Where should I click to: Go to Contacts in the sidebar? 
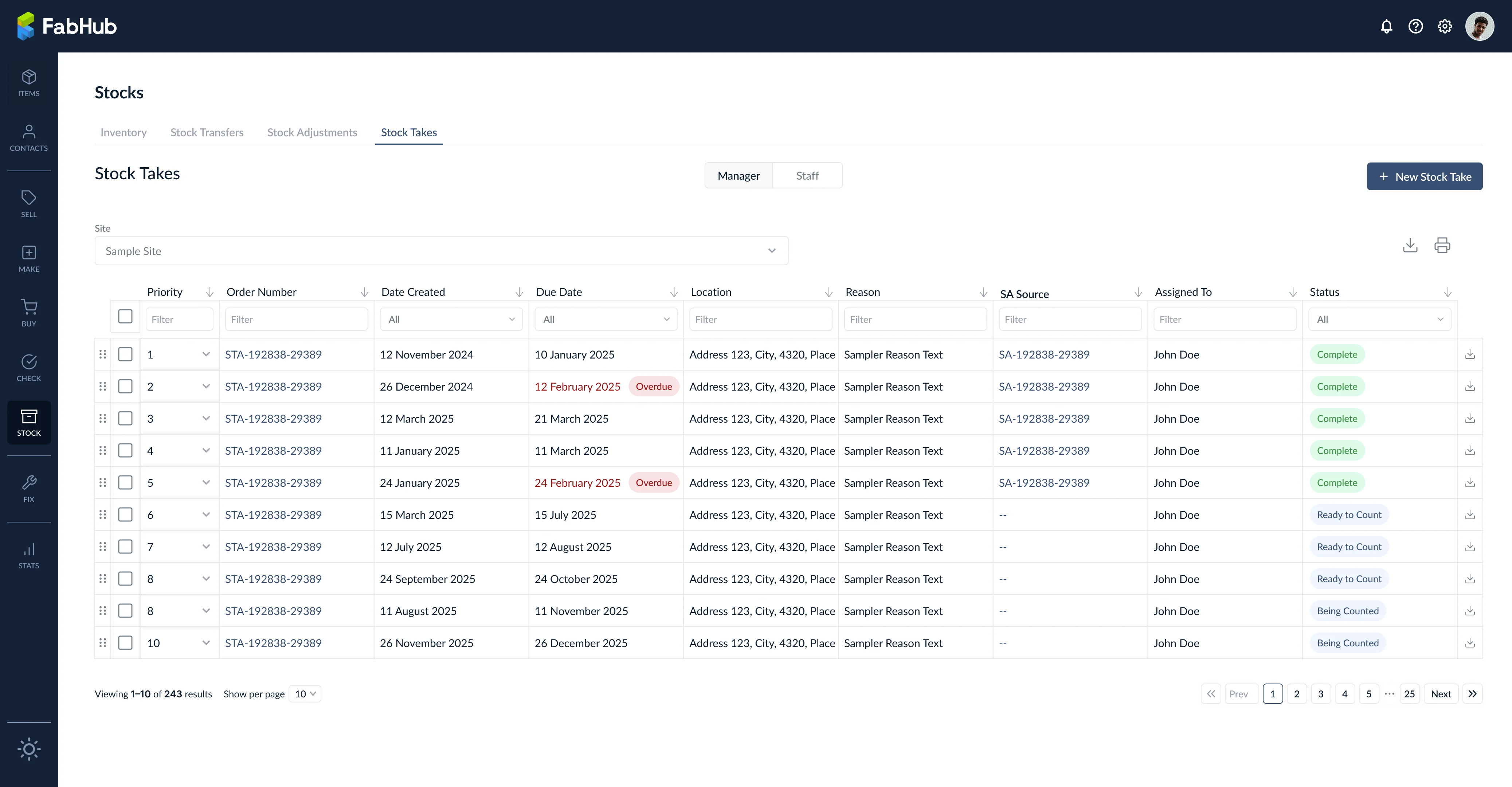29,138
